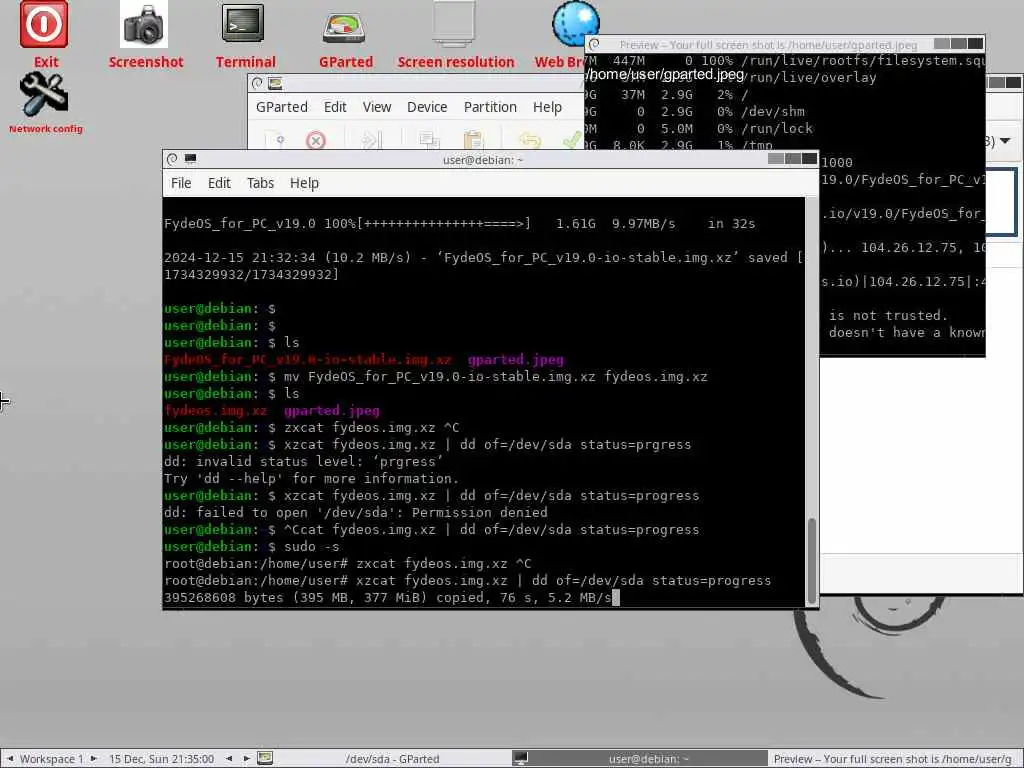The width and height of the screenshot is (1024, 768).
Task: Click the Preview window Debian swirl menu icon
Action: coord(594,44)
